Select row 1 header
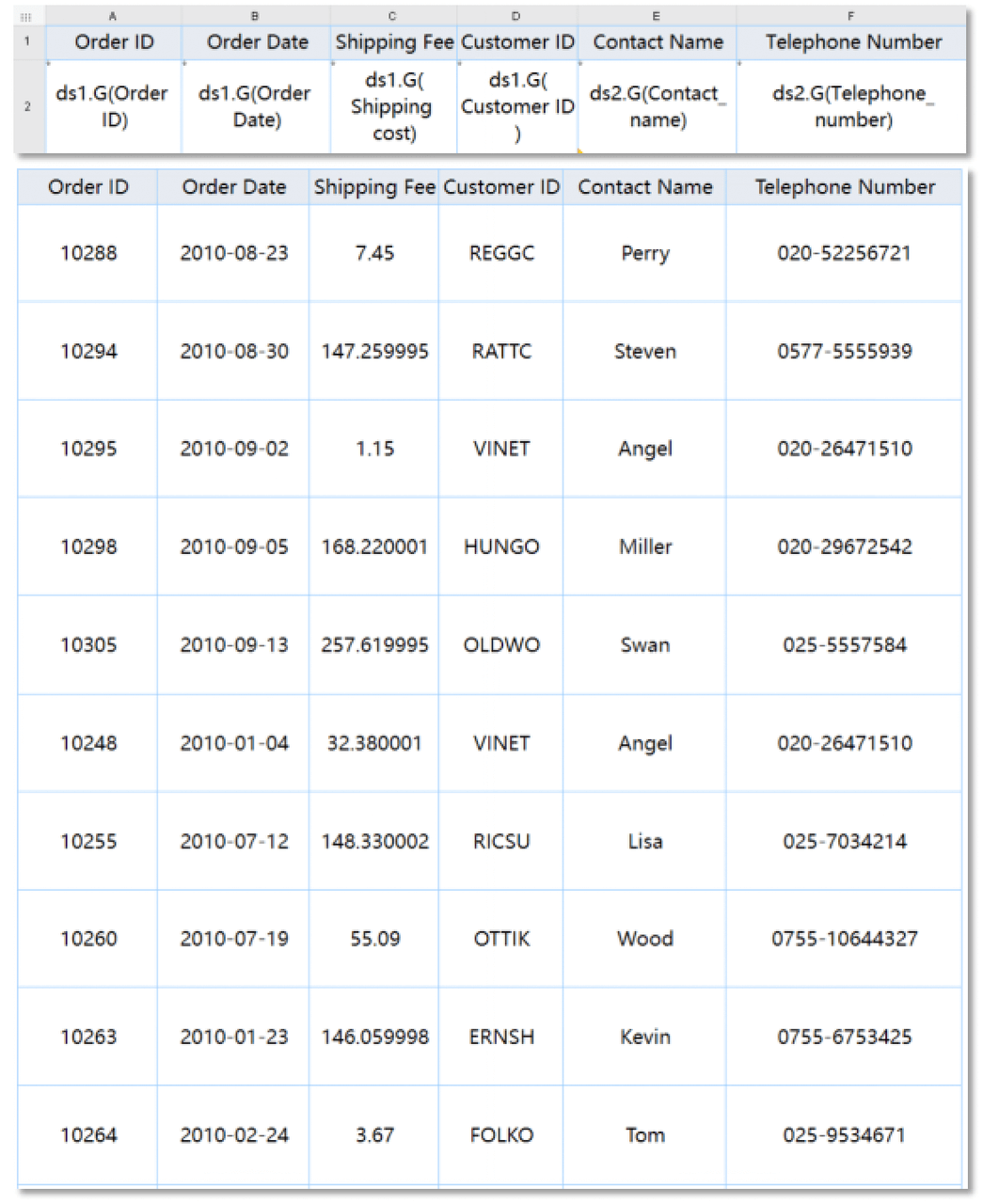 point(27,41)
